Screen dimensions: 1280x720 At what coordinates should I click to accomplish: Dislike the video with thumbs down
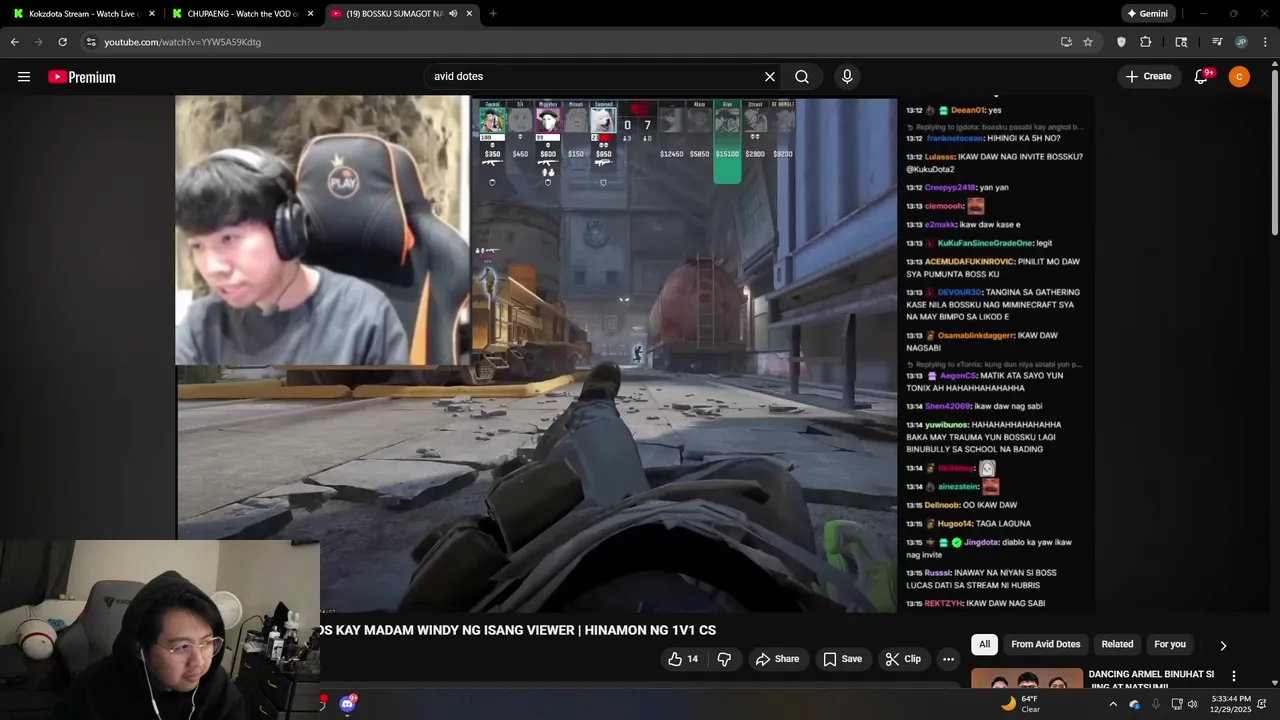724,659
